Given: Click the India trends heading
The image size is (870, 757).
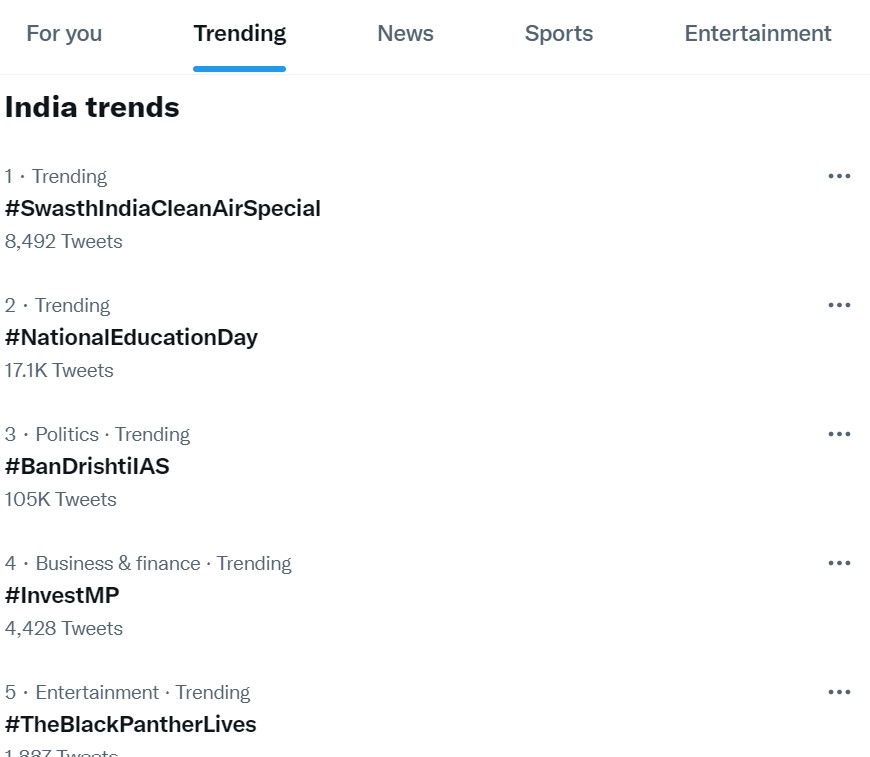Looking at the screenshot, I should [x=92, y=108].
